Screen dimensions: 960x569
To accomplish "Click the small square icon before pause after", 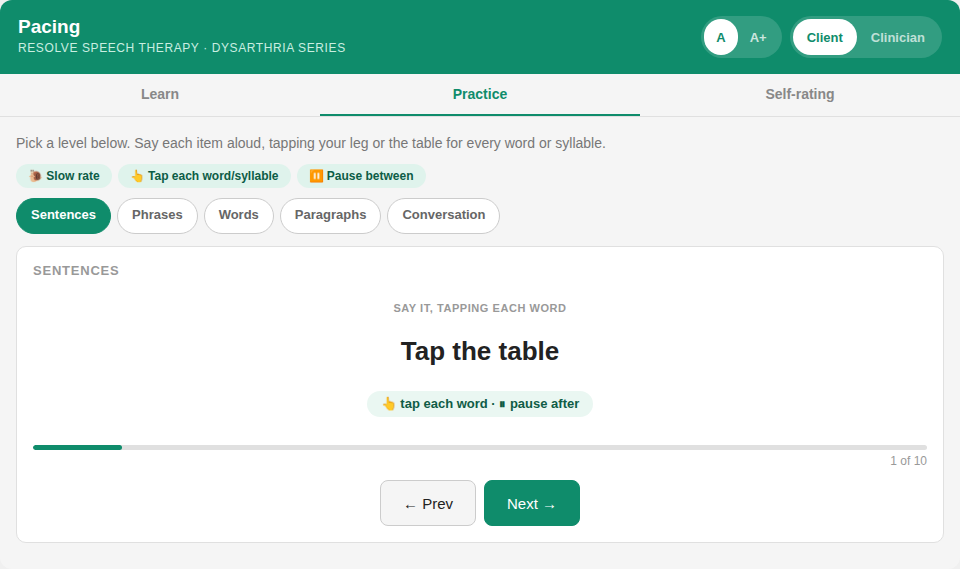I will [x=502, y=404].
